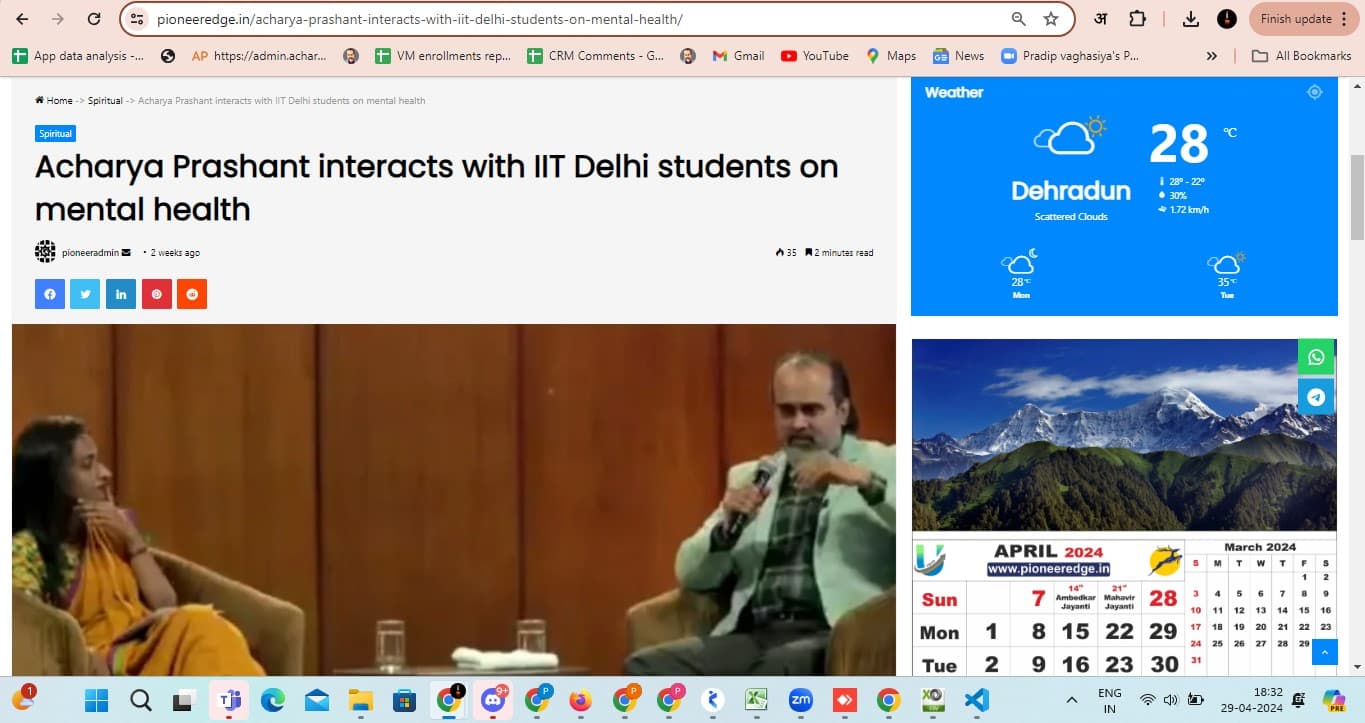Image resolution: width=1365 pixels, height=723 pixels.
Task: Open Chrome downloads panel
Action: [1190, 19]
